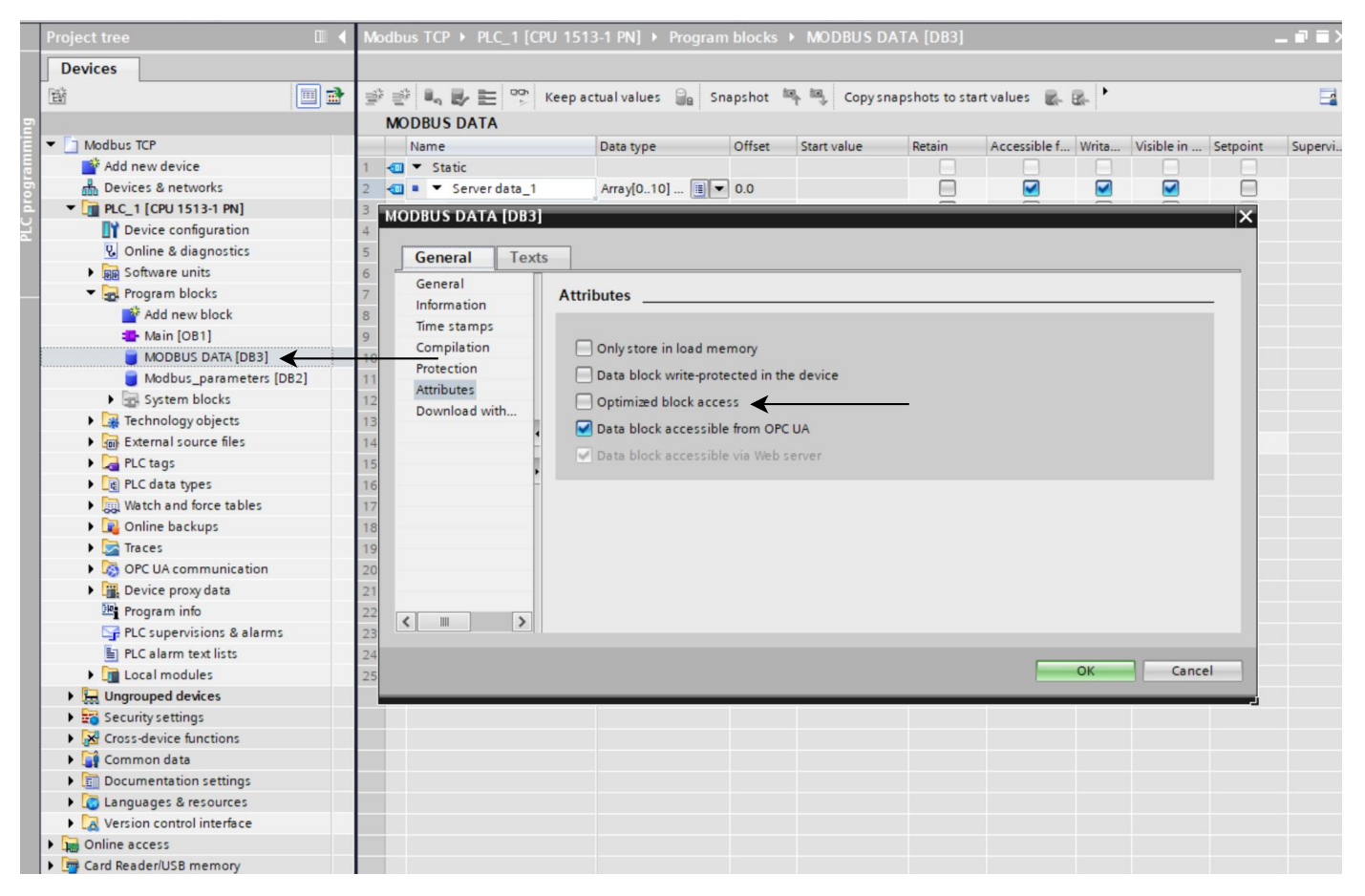Image resolution: width=1365 pixels, height=896 pixels.
Task: Select Compilation in the properties list
Action: tap(453, 348)
